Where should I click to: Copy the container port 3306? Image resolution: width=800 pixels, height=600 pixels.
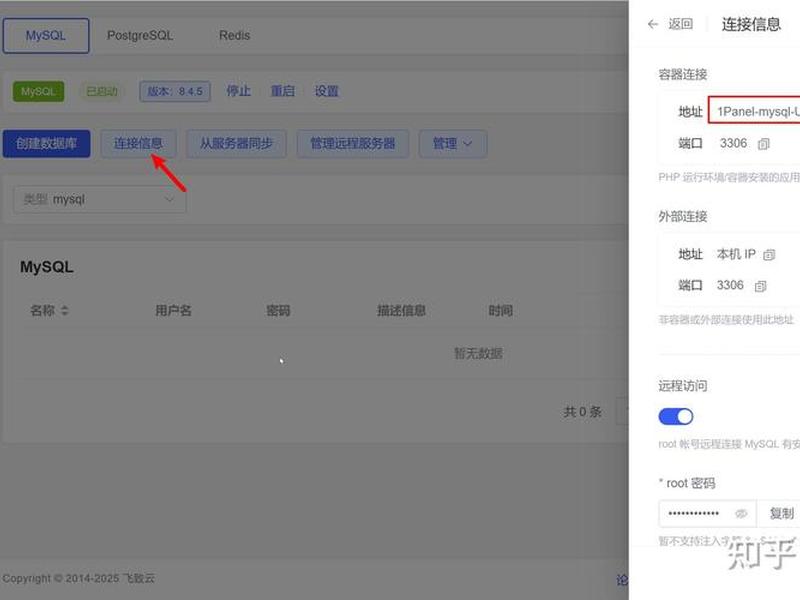(764, 144)
